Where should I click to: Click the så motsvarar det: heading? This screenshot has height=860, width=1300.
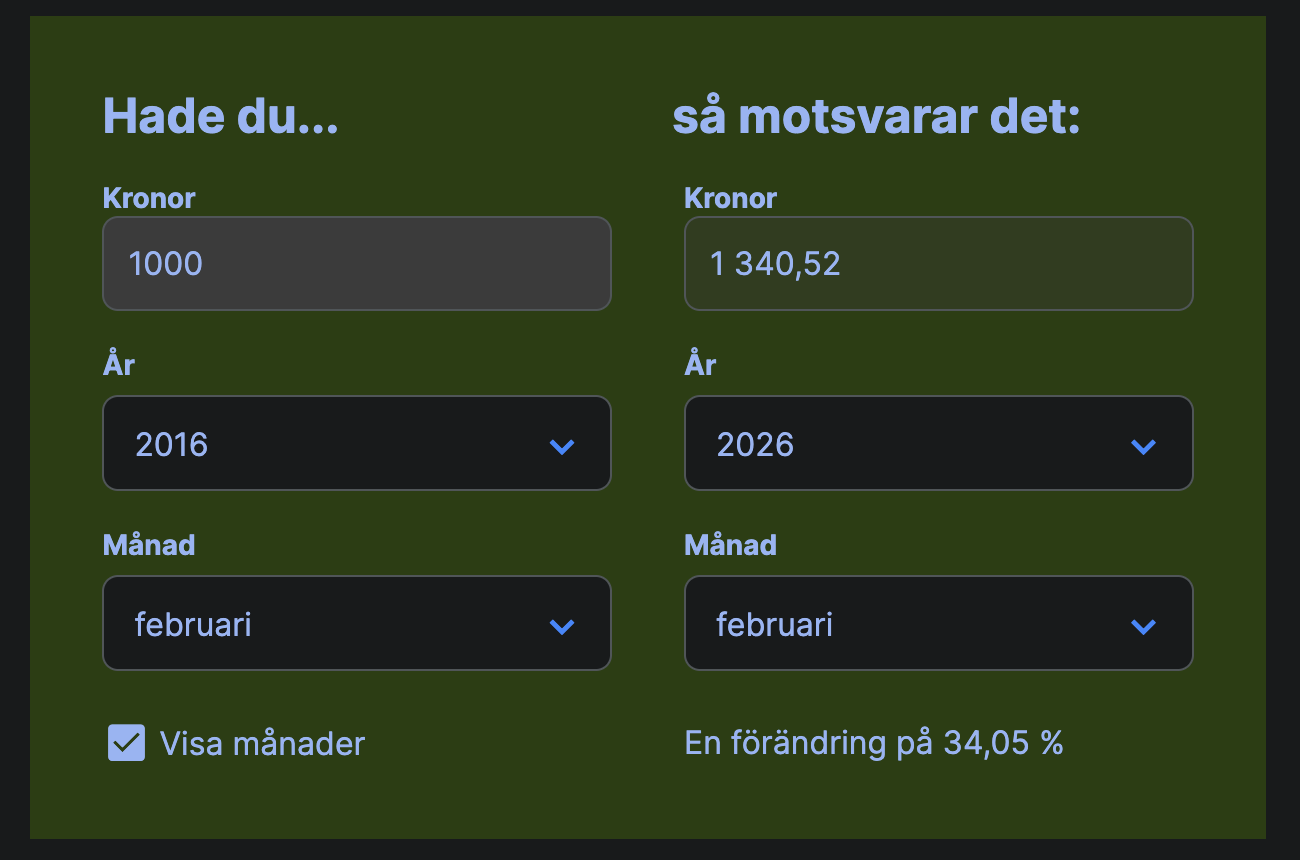(x=876, y=117)
